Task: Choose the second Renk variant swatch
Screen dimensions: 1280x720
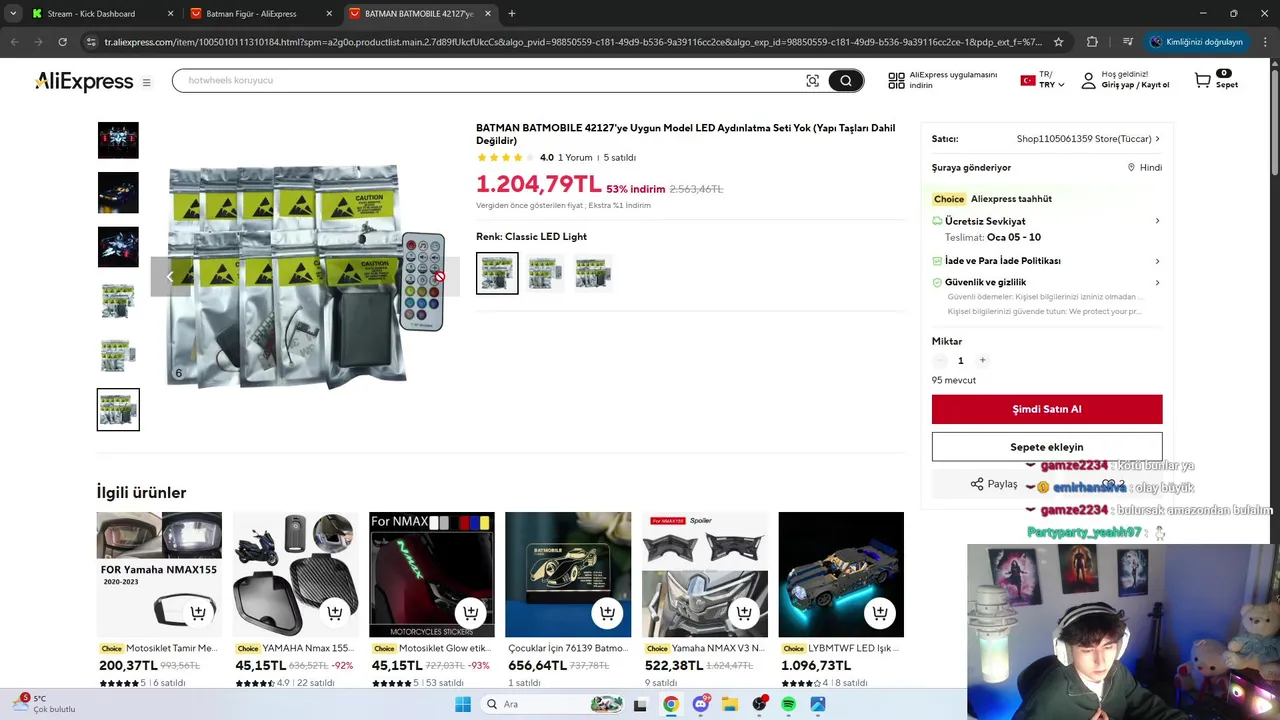Action: pos(545,273)
